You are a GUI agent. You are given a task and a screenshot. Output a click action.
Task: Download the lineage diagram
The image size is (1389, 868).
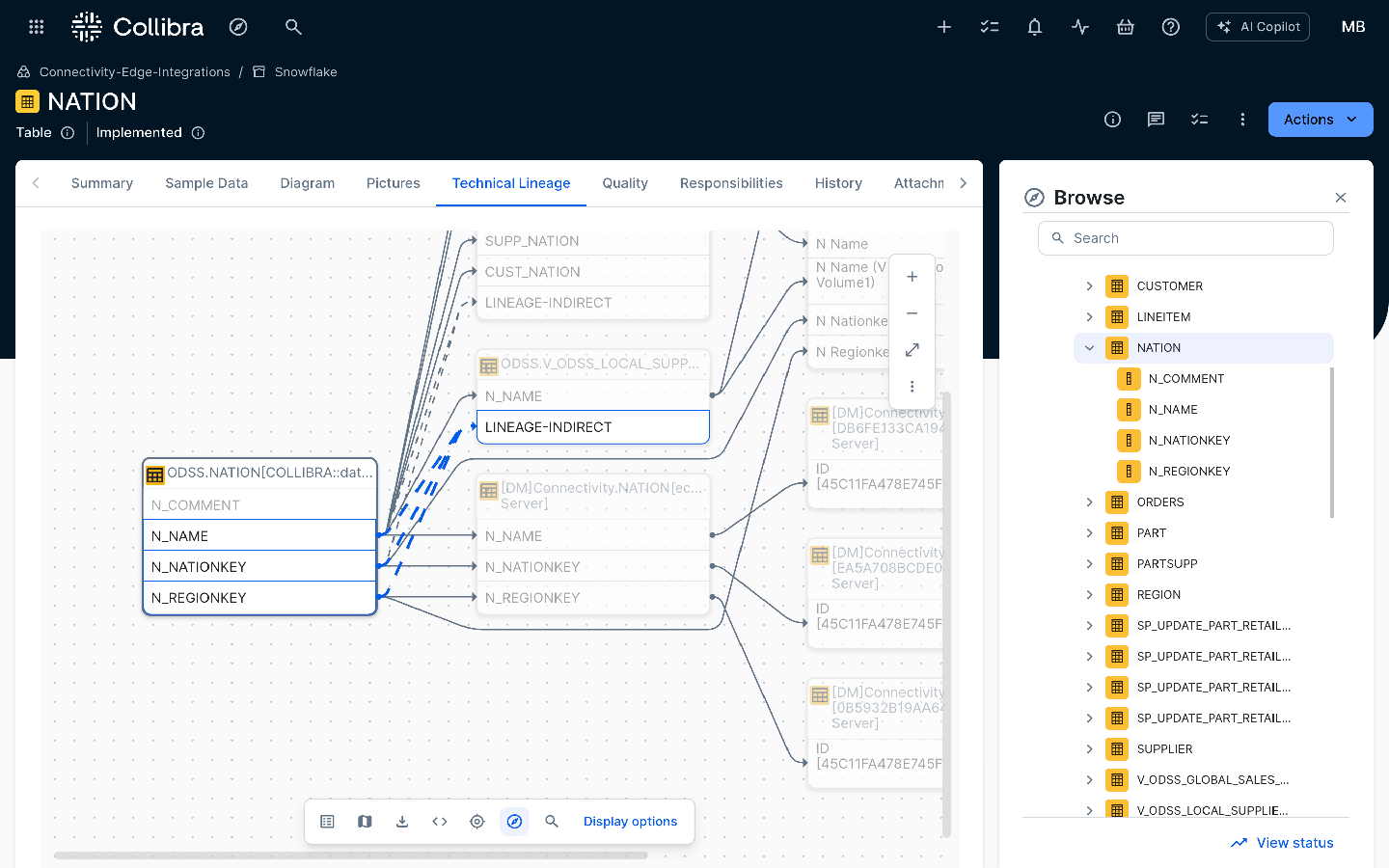[x=402, y=822]
